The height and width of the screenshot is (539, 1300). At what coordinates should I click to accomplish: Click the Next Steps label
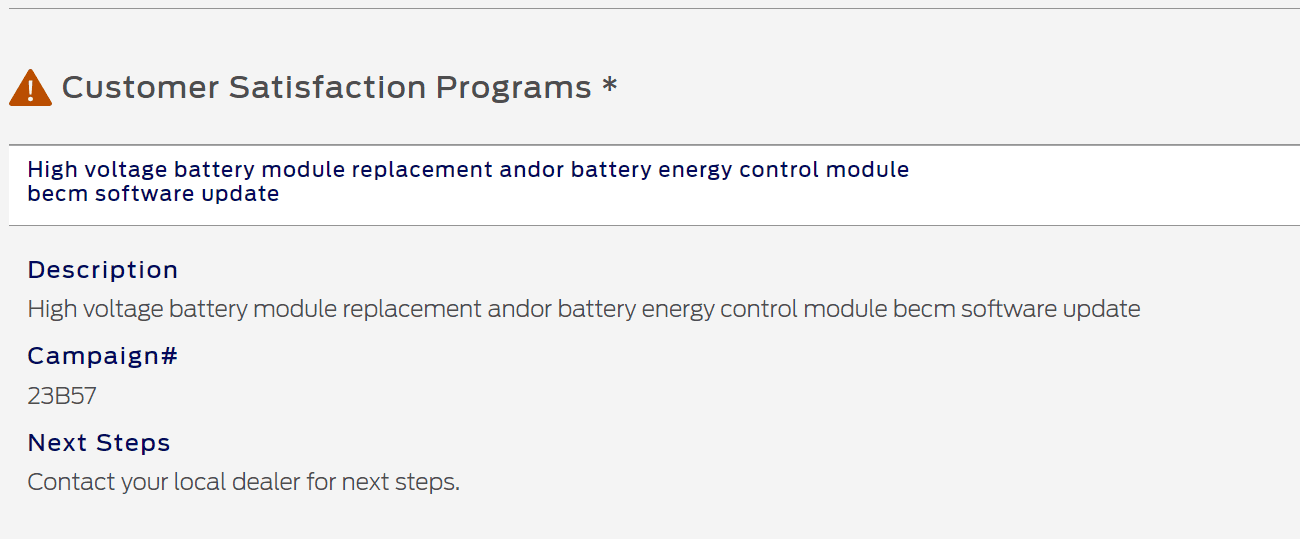pos(99,443)
